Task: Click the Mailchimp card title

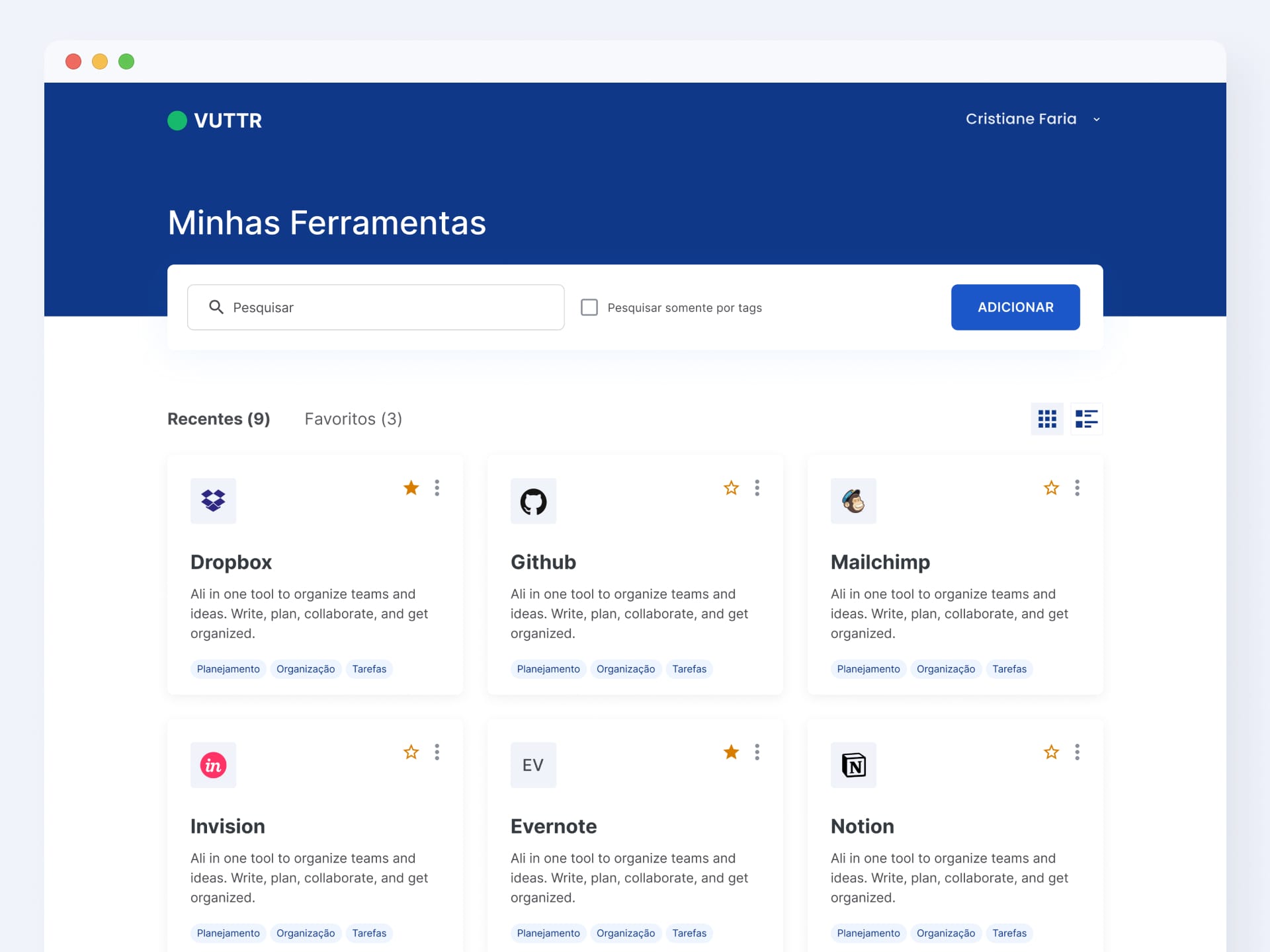Action: 880,562
